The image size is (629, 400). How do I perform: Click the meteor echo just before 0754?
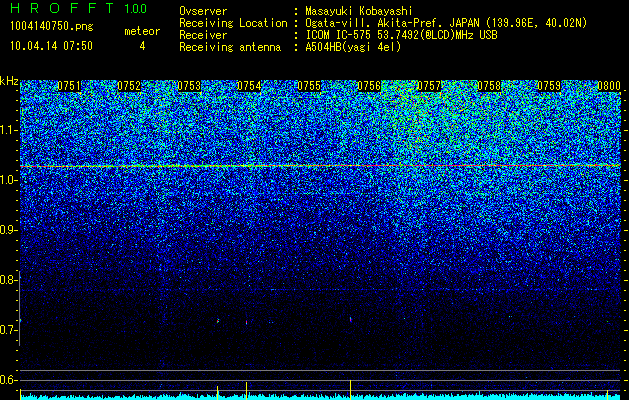246,322
